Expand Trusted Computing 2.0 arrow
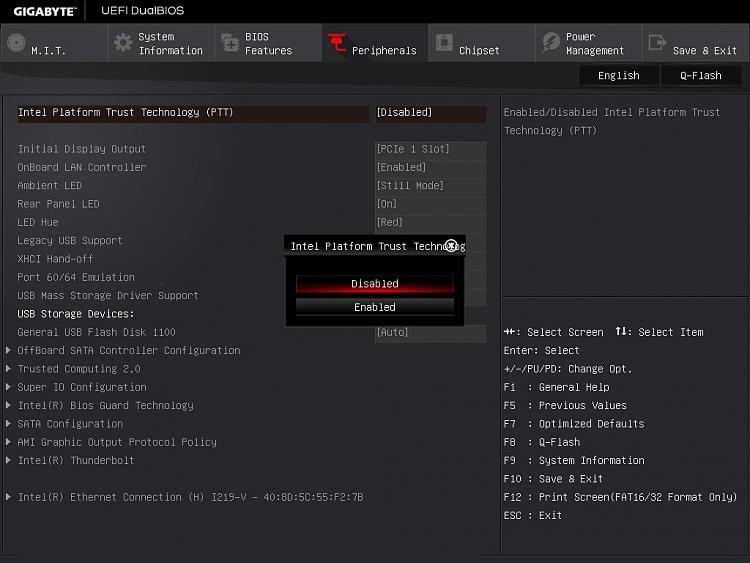 coord(8,368)
